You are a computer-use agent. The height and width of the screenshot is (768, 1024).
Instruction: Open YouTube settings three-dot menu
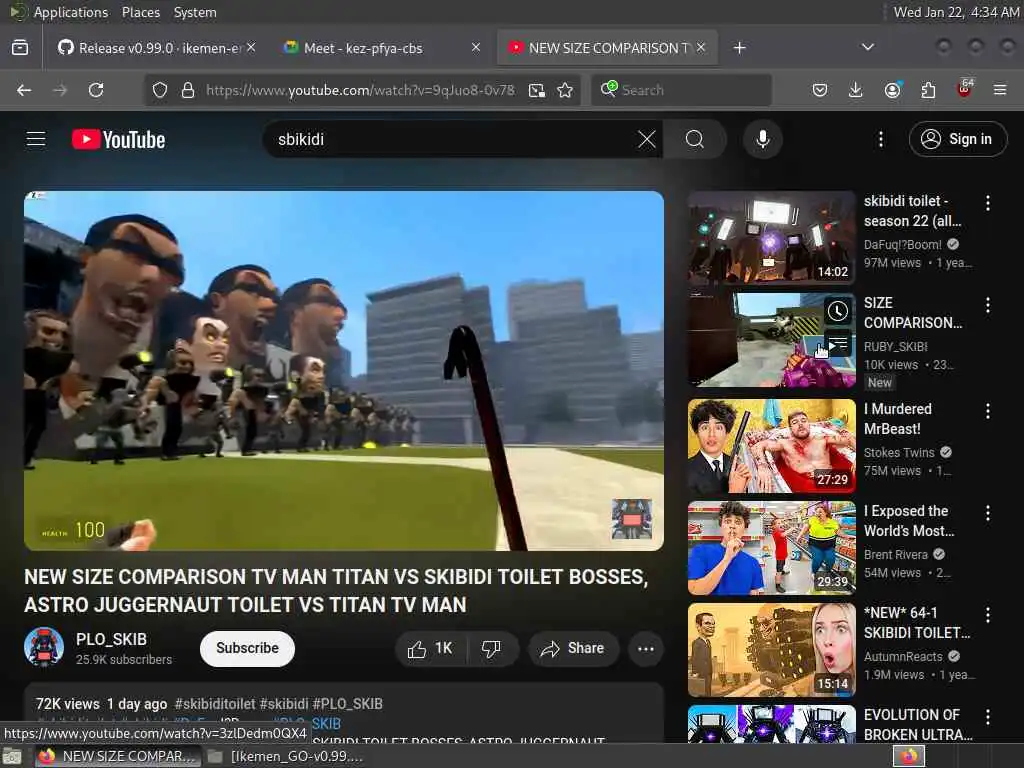pos(881,139)
